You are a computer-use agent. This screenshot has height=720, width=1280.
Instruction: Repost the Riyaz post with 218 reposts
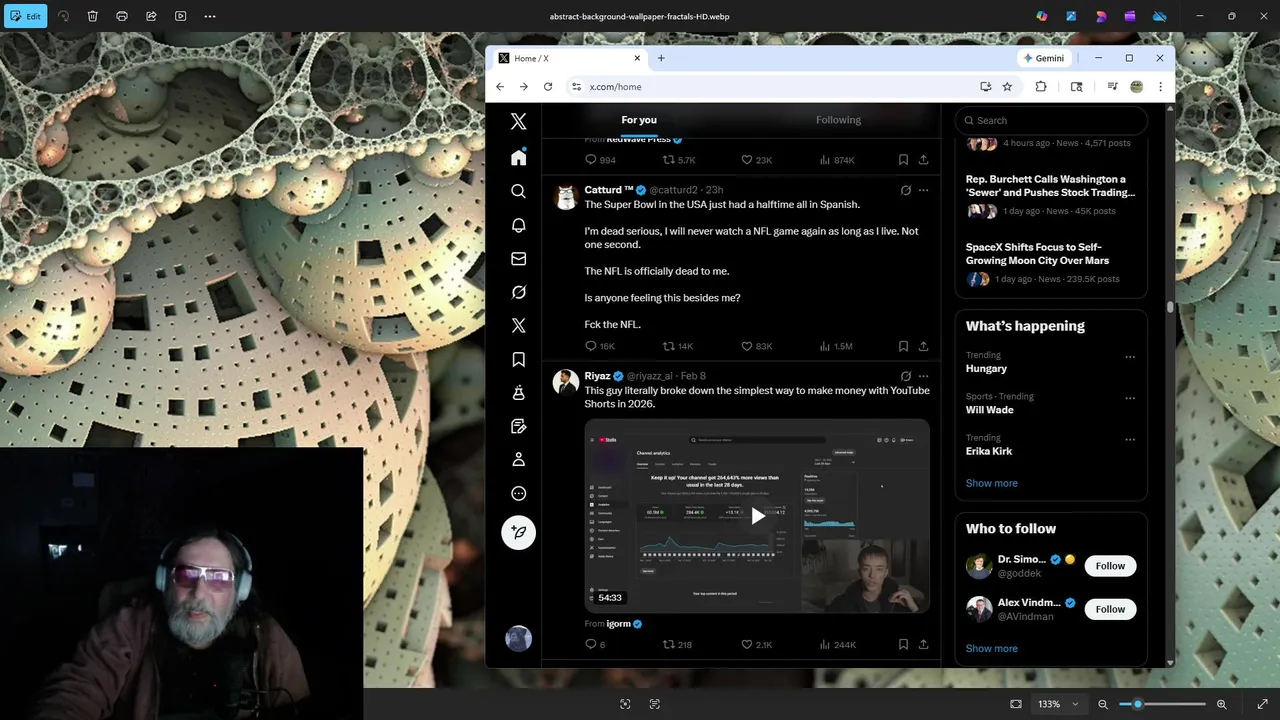point(677,644)
